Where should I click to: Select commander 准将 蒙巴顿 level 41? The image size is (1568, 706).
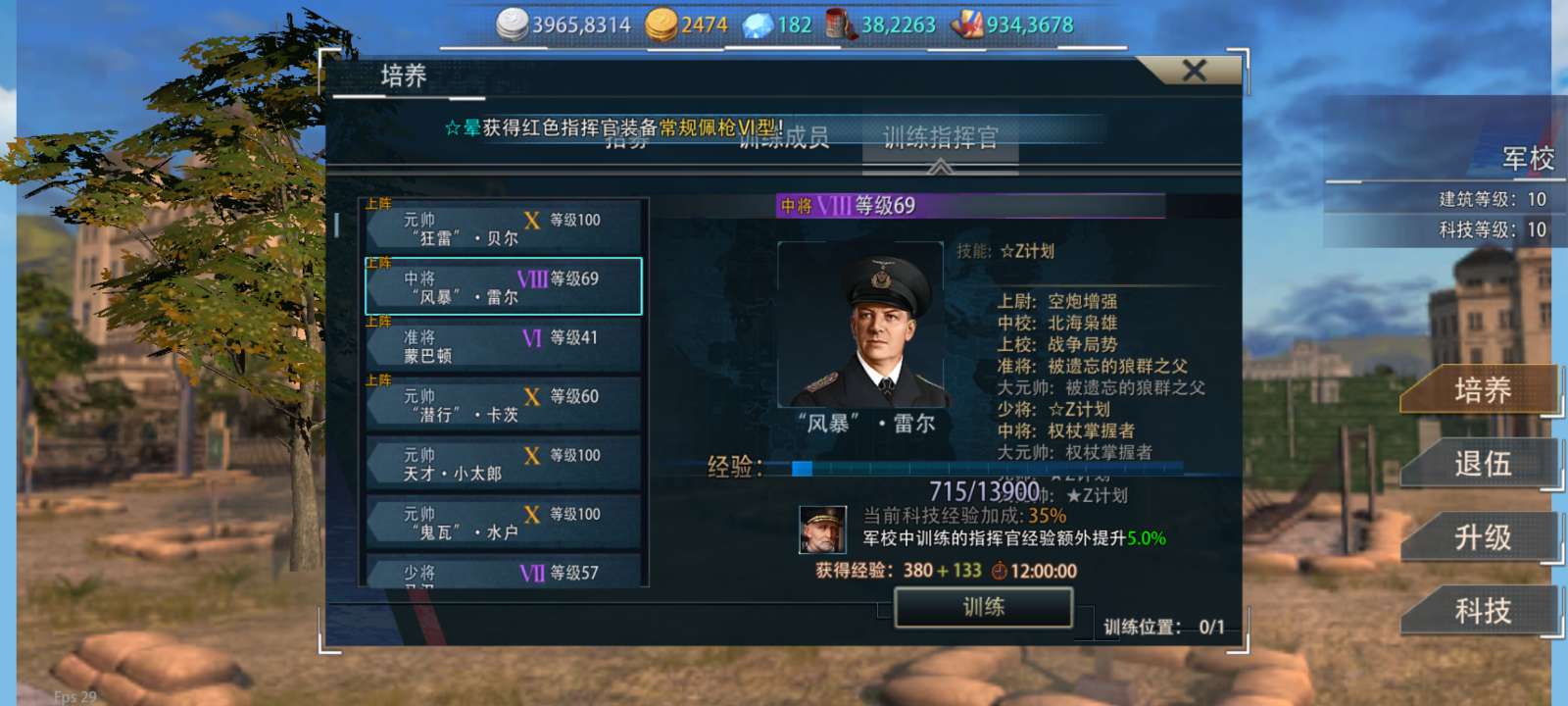[x=504, y=345]
